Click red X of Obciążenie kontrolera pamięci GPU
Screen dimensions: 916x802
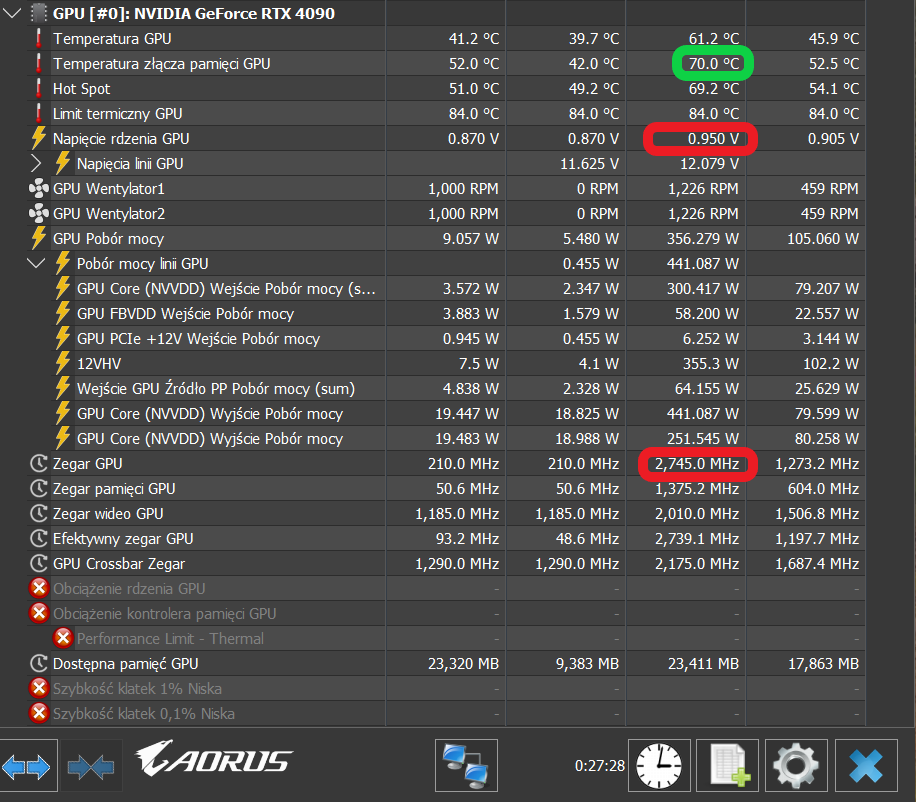point(39,613)
